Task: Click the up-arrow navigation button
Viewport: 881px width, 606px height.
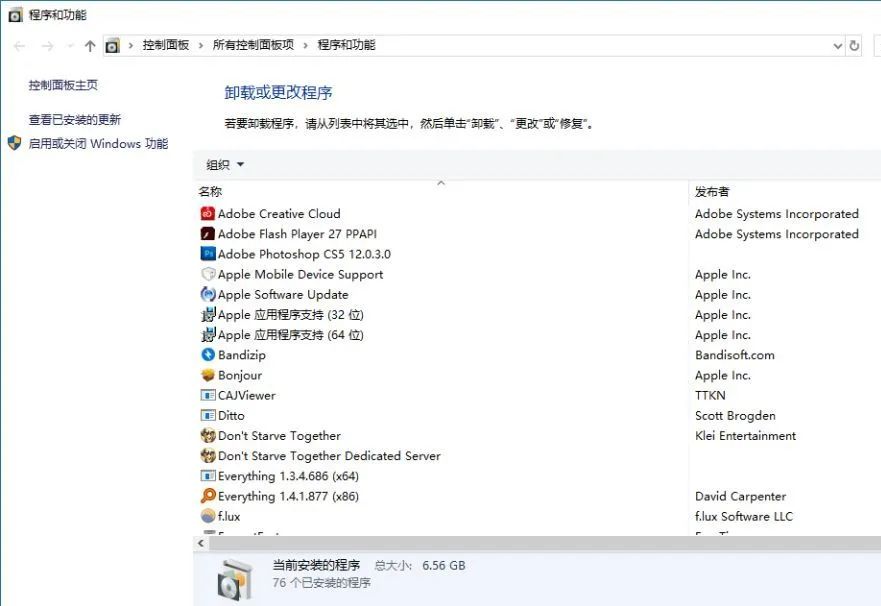Action: point(90,46)
